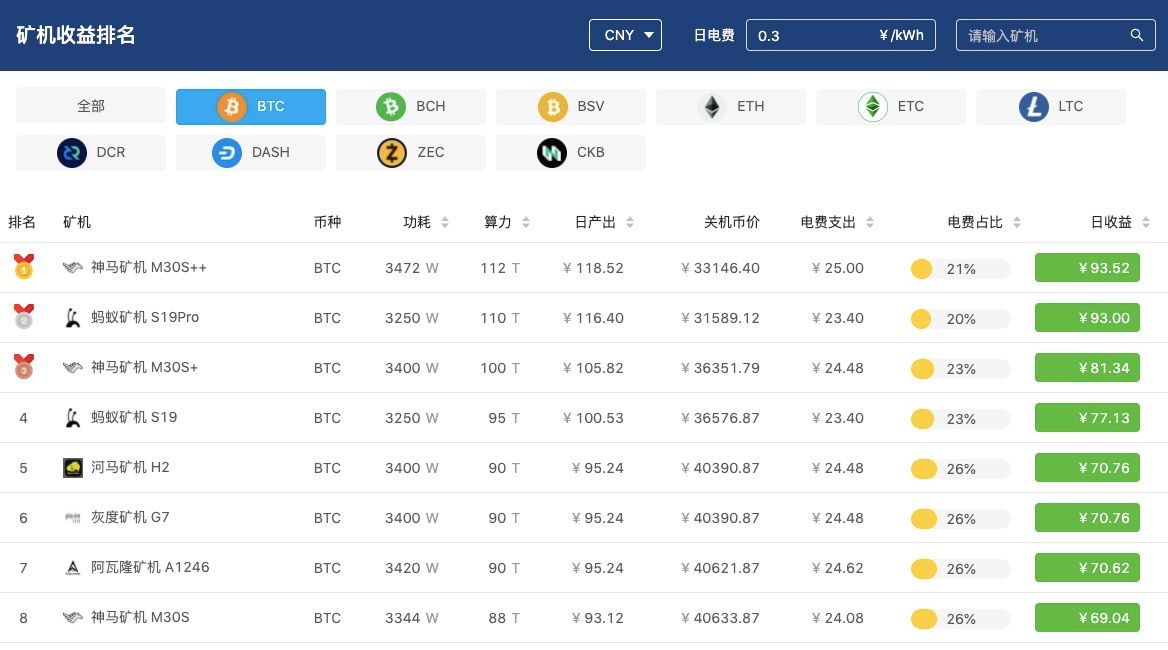Click the Antminer logo beside S19
Screen dimensions: 1168x650
point(72,418)
